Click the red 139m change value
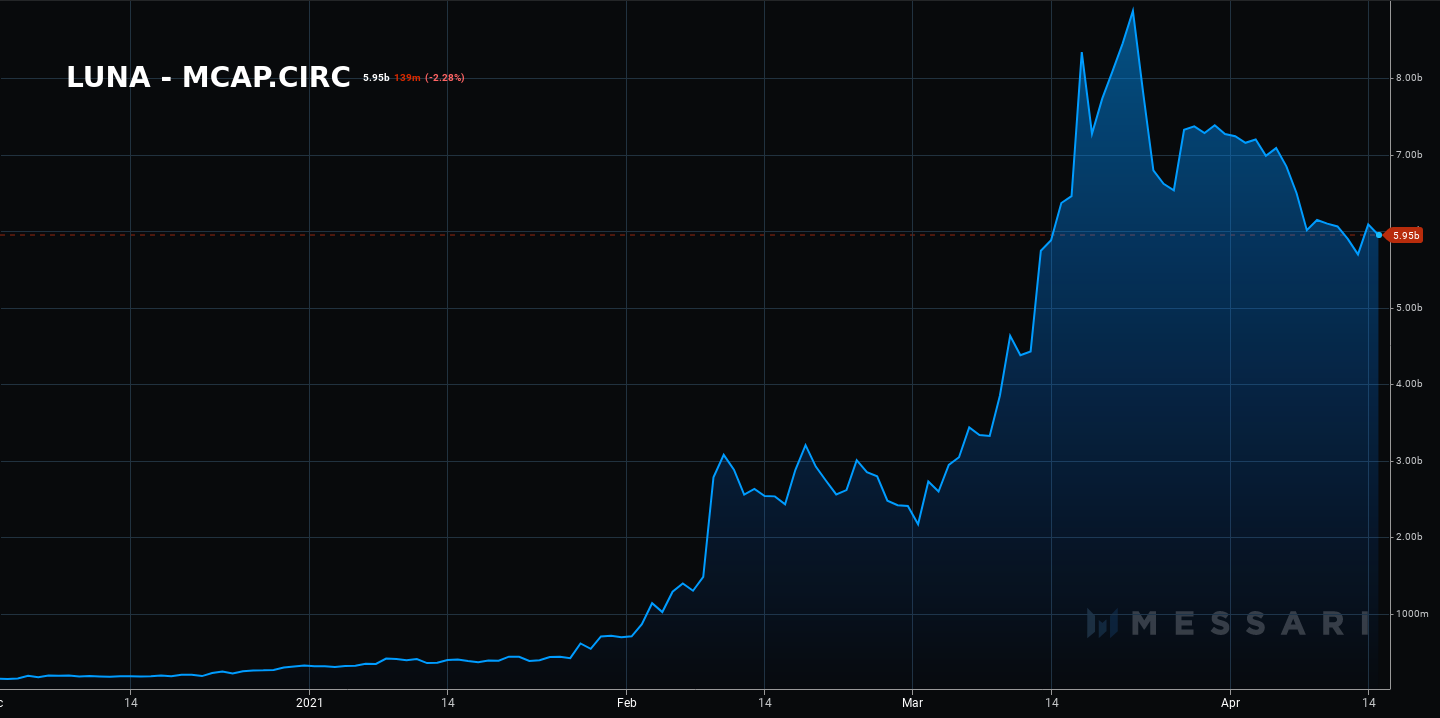 tap(407, 78)
